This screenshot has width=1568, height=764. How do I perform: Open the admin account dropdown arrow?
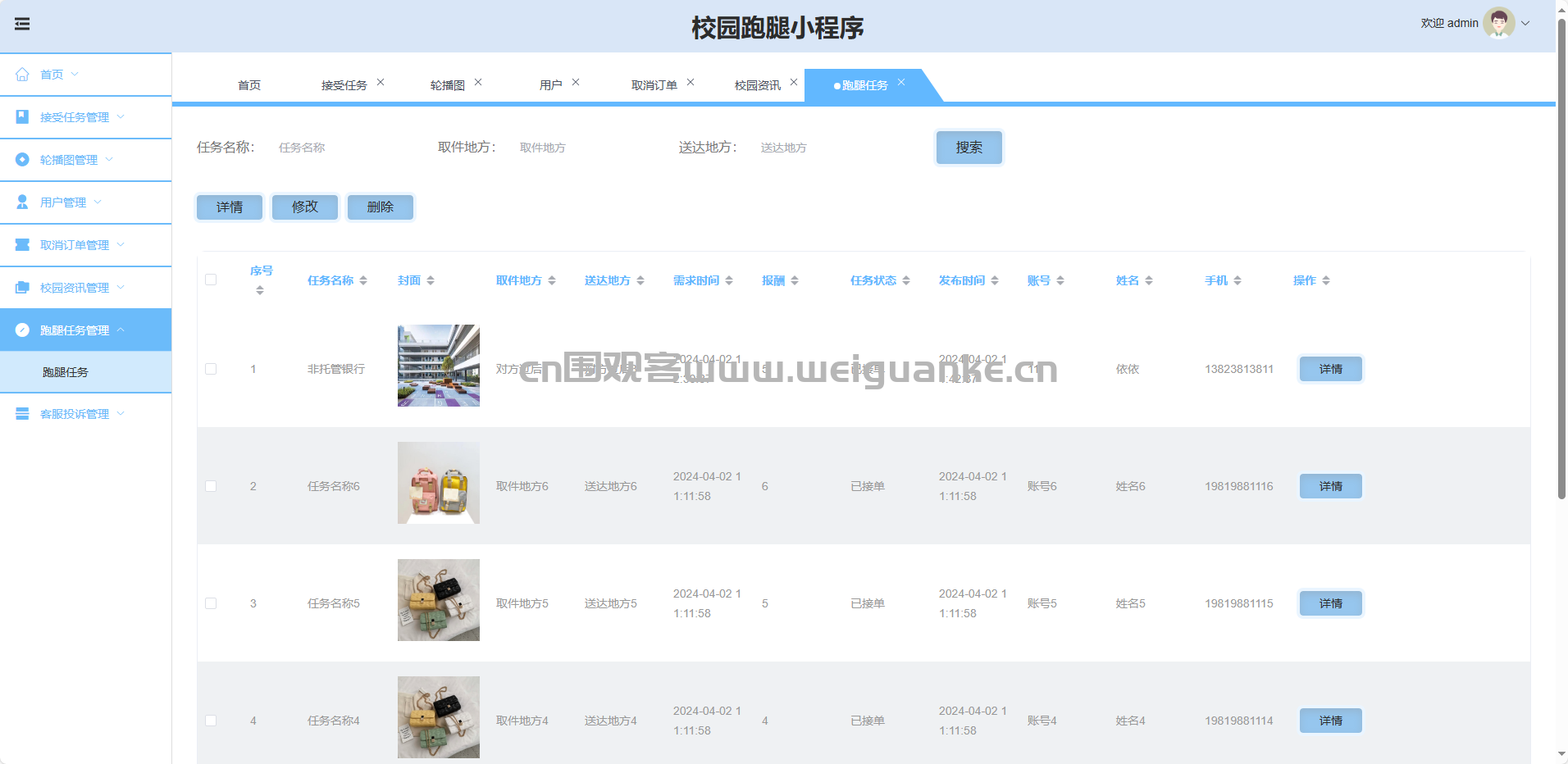[1525, 23]
